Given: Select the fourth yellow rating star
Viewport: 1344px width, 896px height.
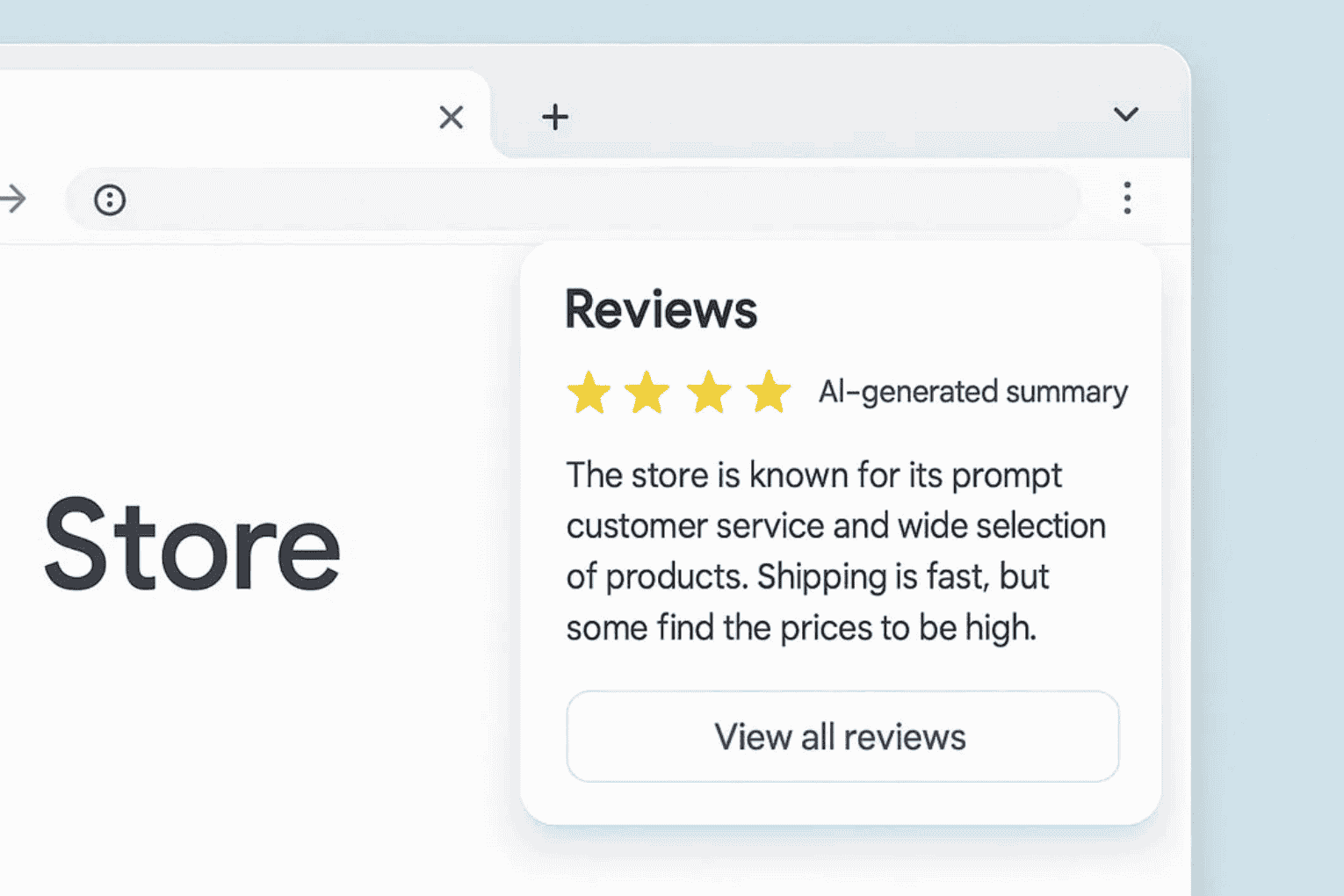Looking at the screenshot, I should tap(768, 392).
